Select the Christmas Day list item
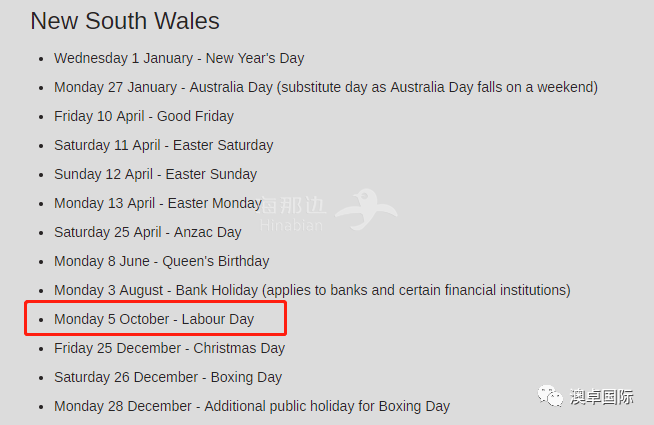The height and width of the screenshot is (425, 654). click(169, 348)
